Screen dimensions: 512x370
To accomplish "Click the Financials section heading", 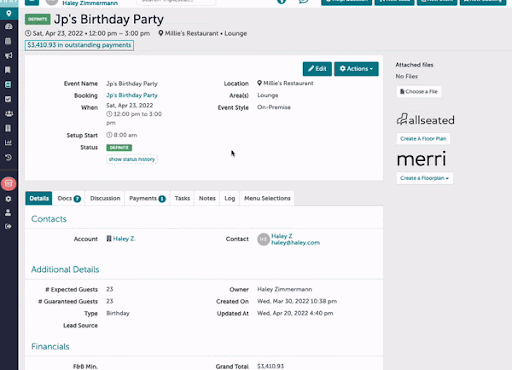I will (50, 347).
